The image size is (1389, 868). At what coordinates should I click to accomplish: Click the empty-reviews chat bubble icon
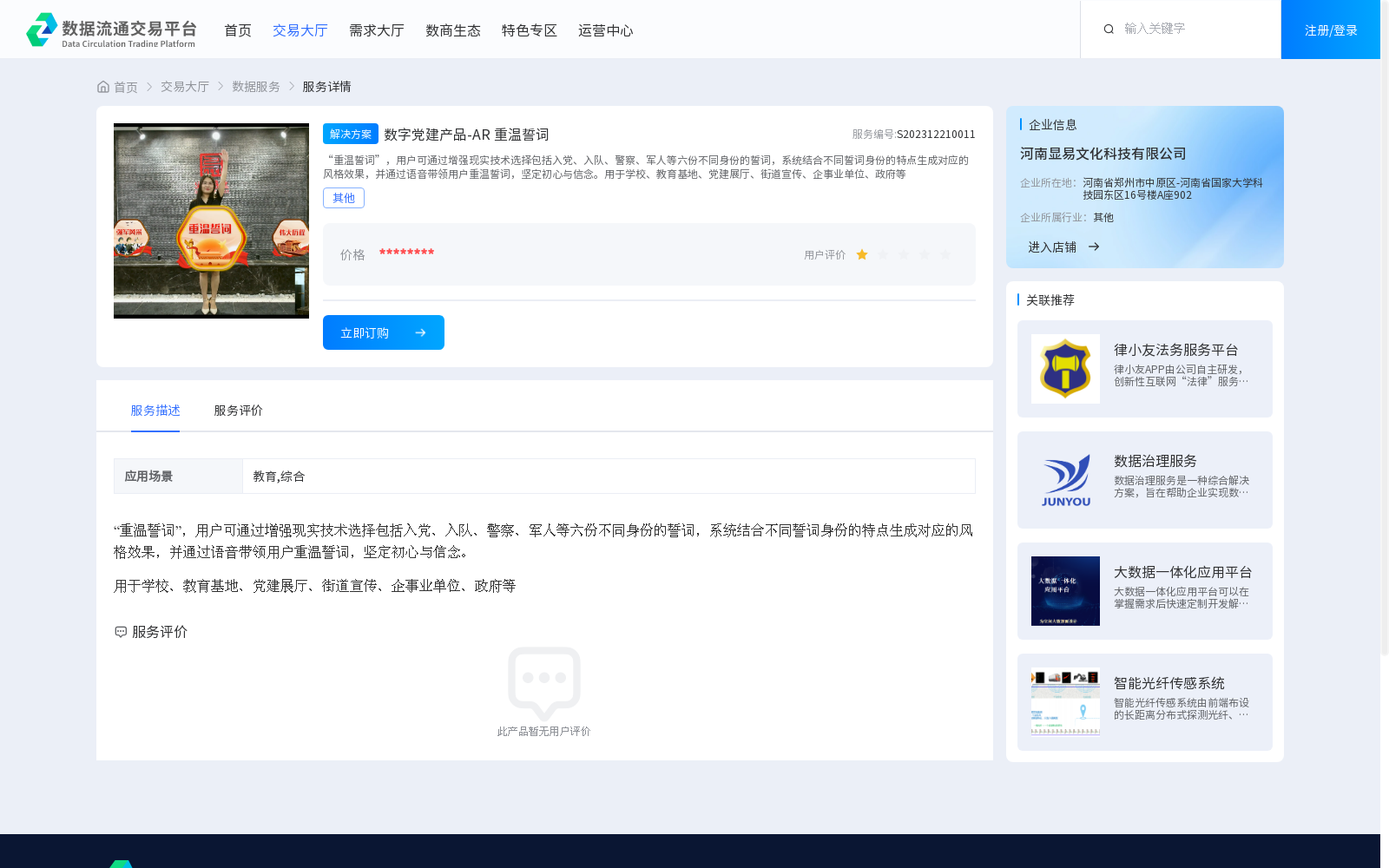[544, 684]
